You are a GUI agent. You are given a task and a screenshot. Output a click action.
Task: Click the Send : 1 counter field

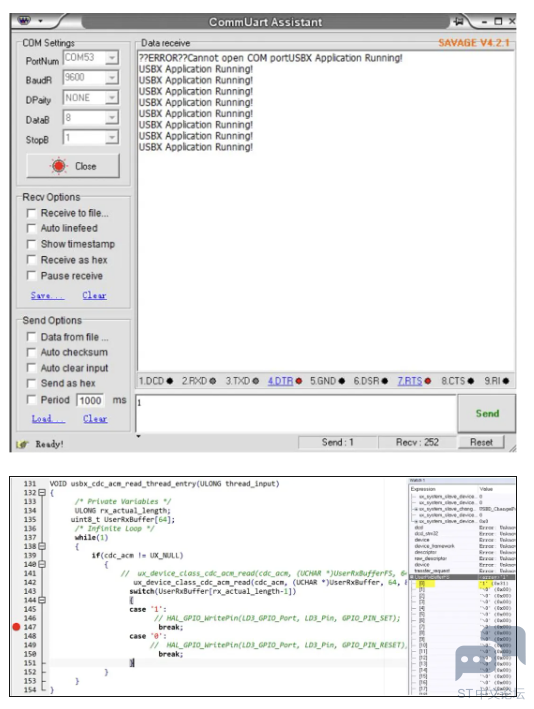pos(337,442)
